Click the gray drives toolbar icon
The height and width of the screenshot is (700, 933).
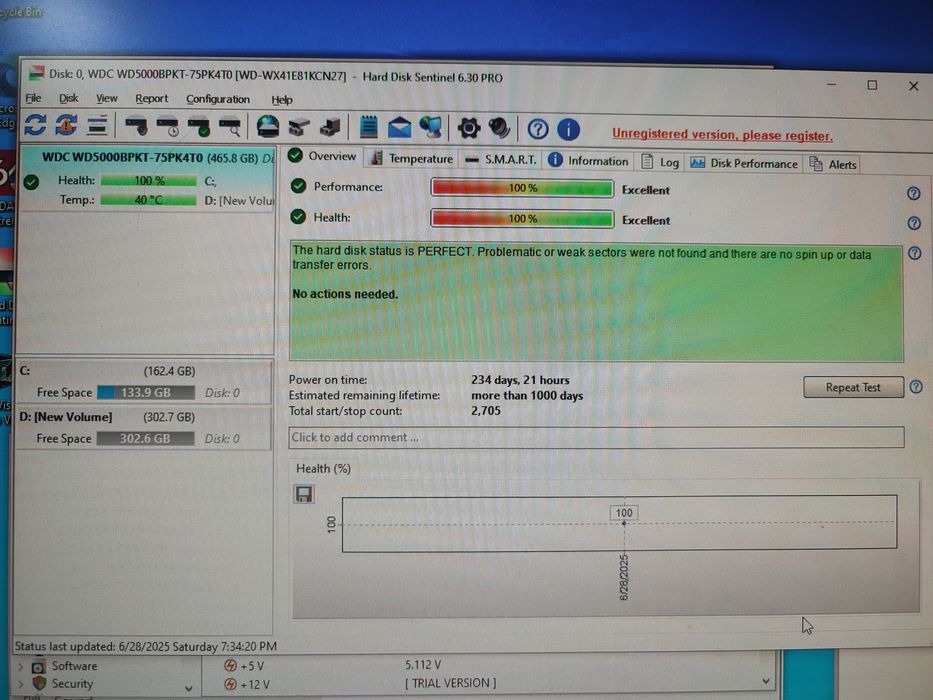(299, 127)
